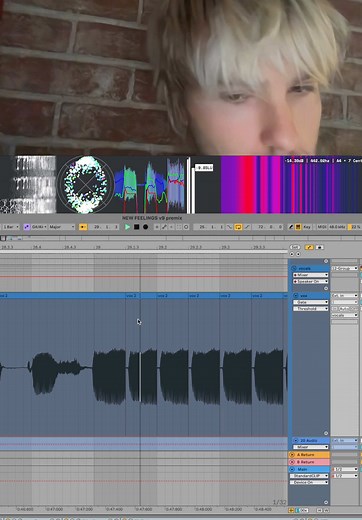This screenshot has height=520, width=362.
Task: Toggle the MIDI arrangement overdub plus icon
Action: pyautogui.click(x=157, y=227)
